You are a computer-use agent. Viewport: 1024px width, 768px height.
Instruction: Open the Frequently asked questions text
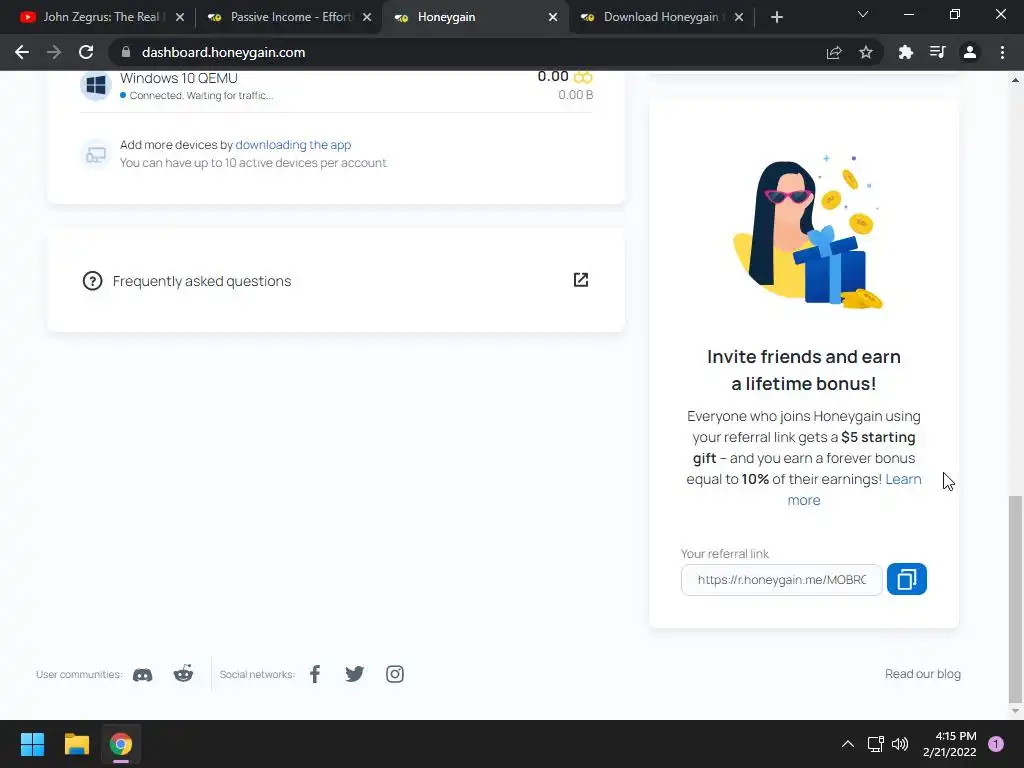tap(202, 281)
